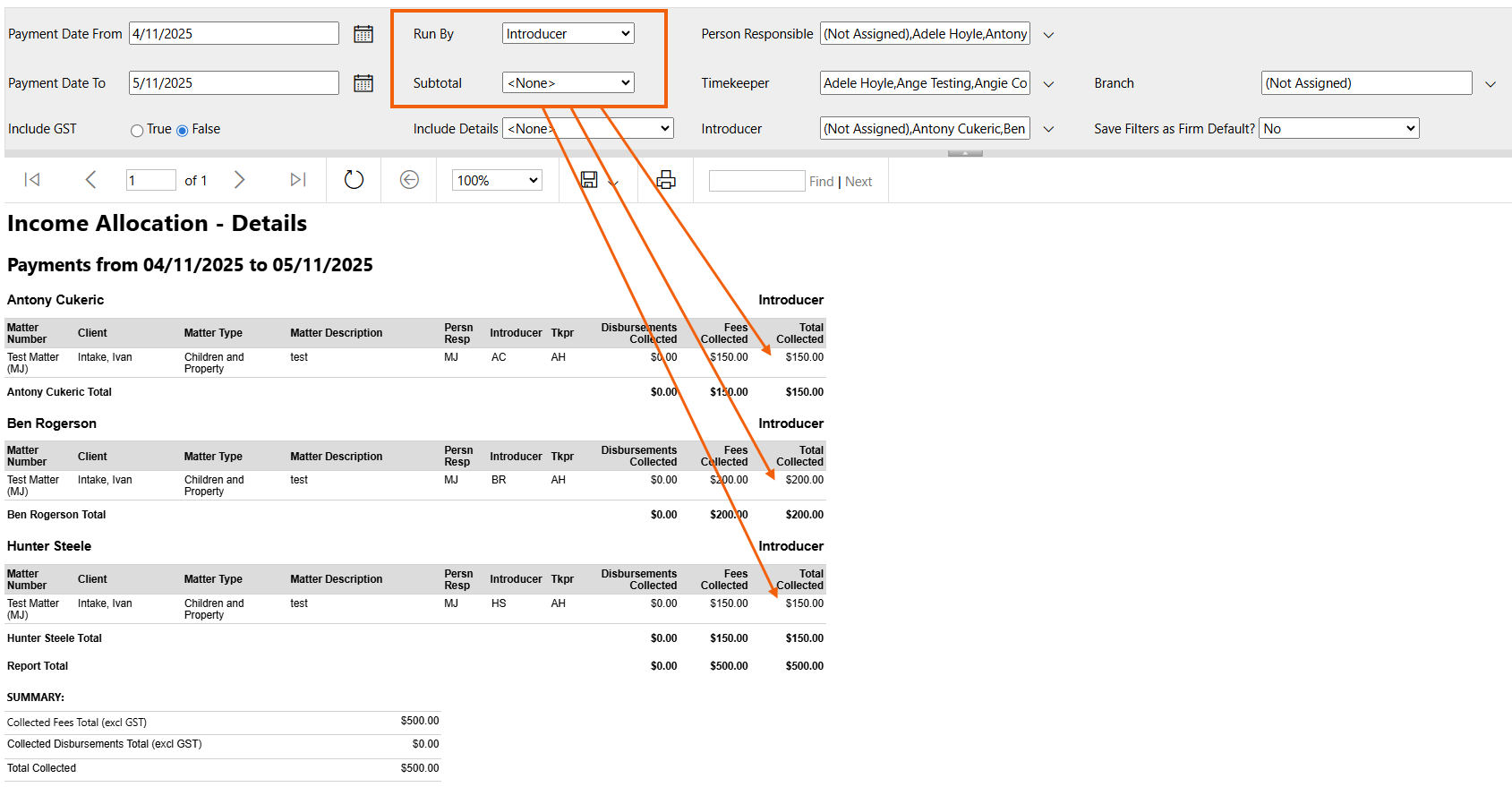This screenshot has width=1512, height=787.
Task: Print the report using the printer icon
Action: (666, 180)
